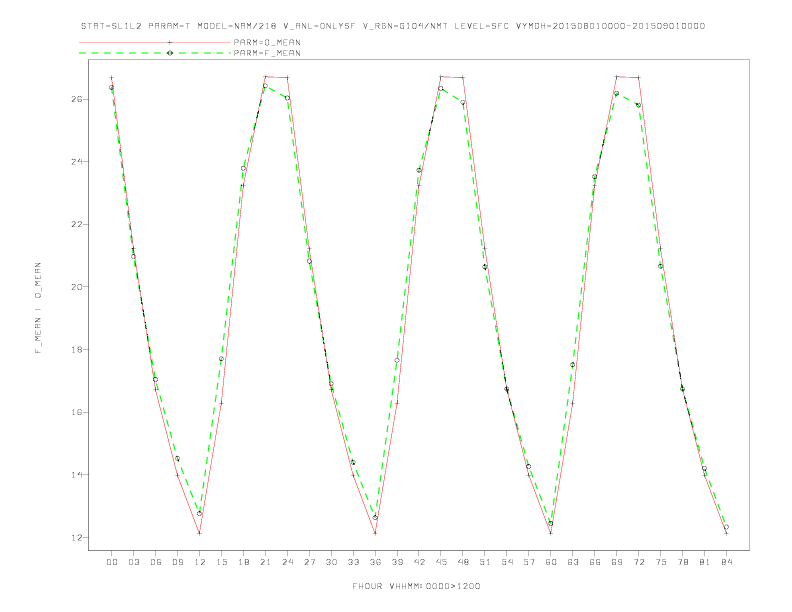Click x-axis forecast hour label 09

[177, 562]
